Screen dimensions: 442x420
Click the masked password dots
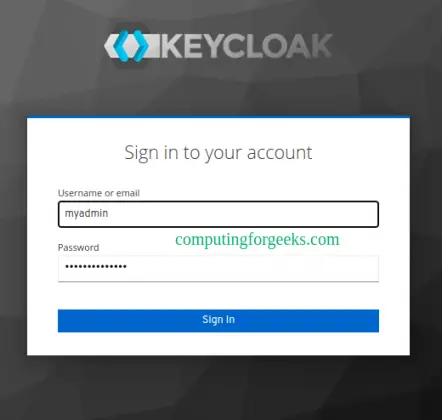coord(96,266)
